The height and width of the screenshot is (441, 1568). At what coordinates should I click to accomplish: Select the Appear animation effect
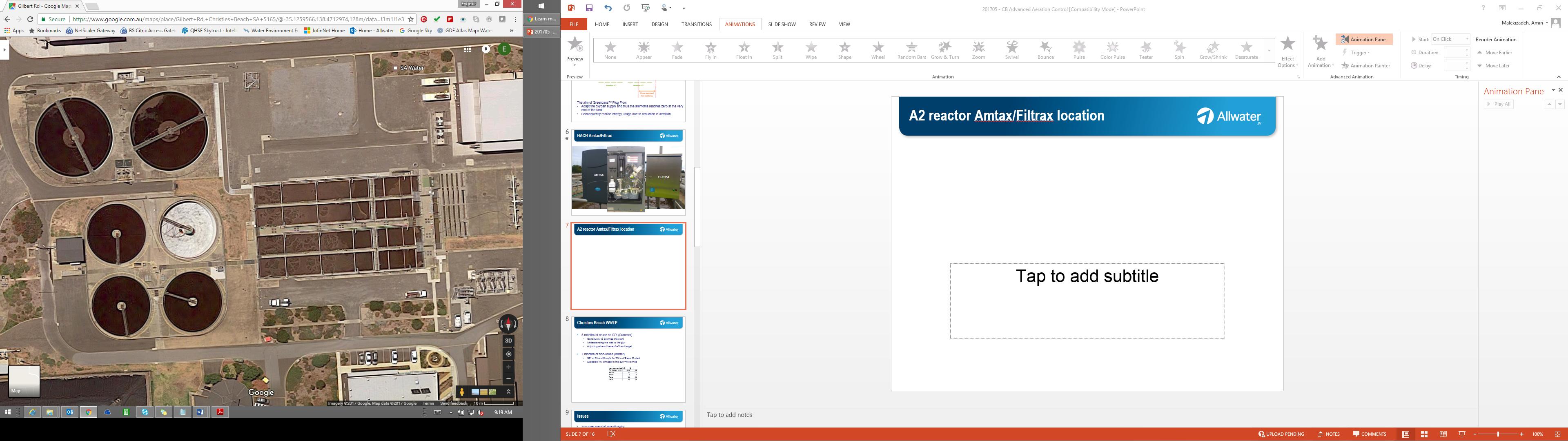[x=644, y=51]
